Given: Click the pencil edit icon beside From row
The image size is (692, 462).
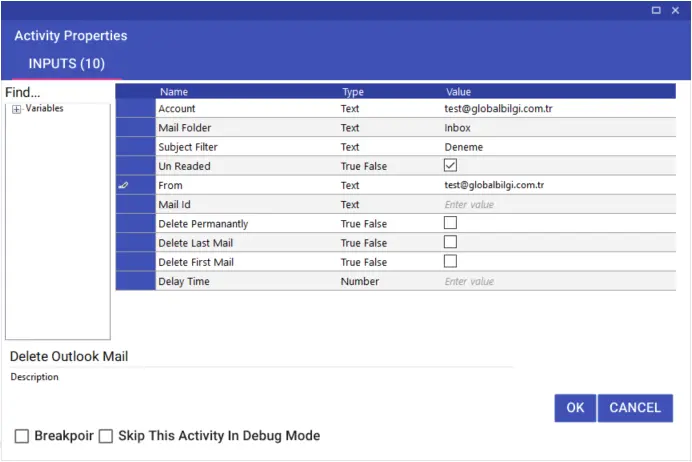Looking at the screenshot, I should click(124, 185).
